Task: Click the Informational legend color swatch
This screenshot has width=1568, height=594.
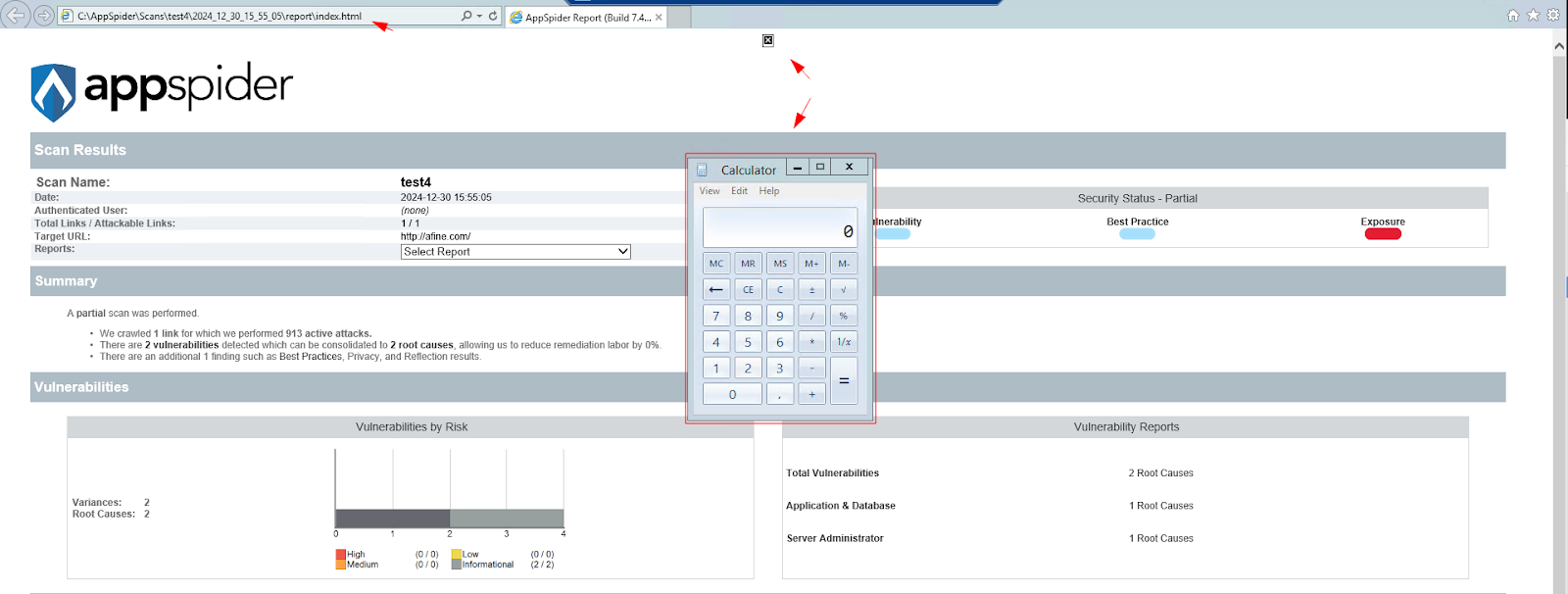Action: (x=457, y=565)
